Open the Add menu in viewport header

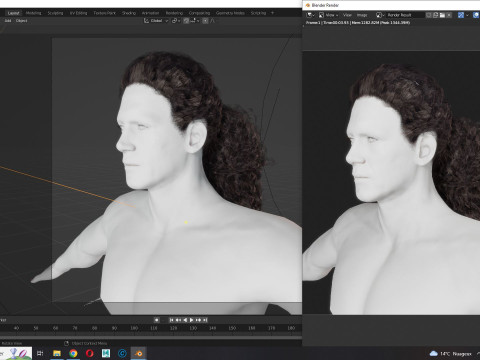8,21
